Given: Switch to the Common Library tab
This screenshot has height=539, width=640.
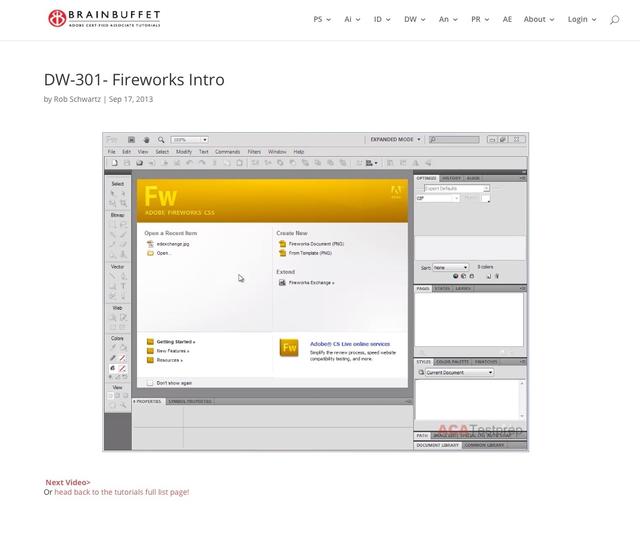Looking at the screenshot, I should (484, 445).
